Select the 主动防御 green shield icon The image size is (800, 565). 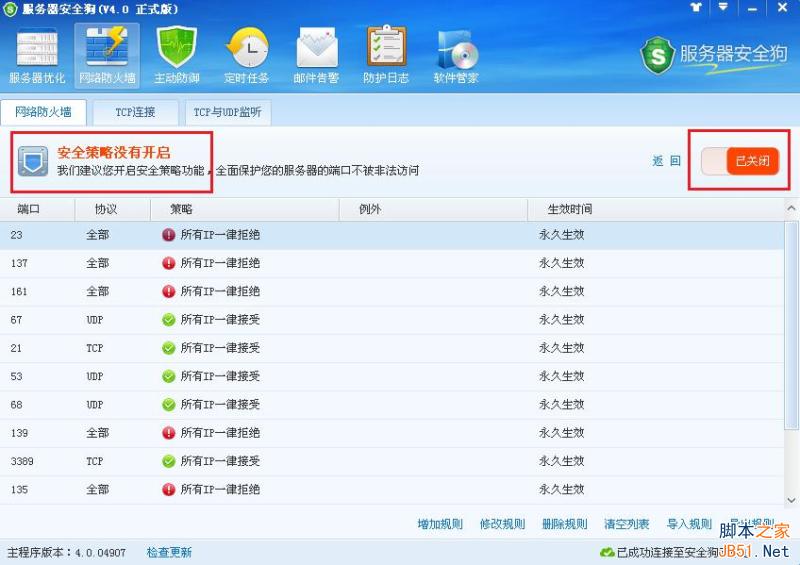pyautogui.click(x=177, y=55)
